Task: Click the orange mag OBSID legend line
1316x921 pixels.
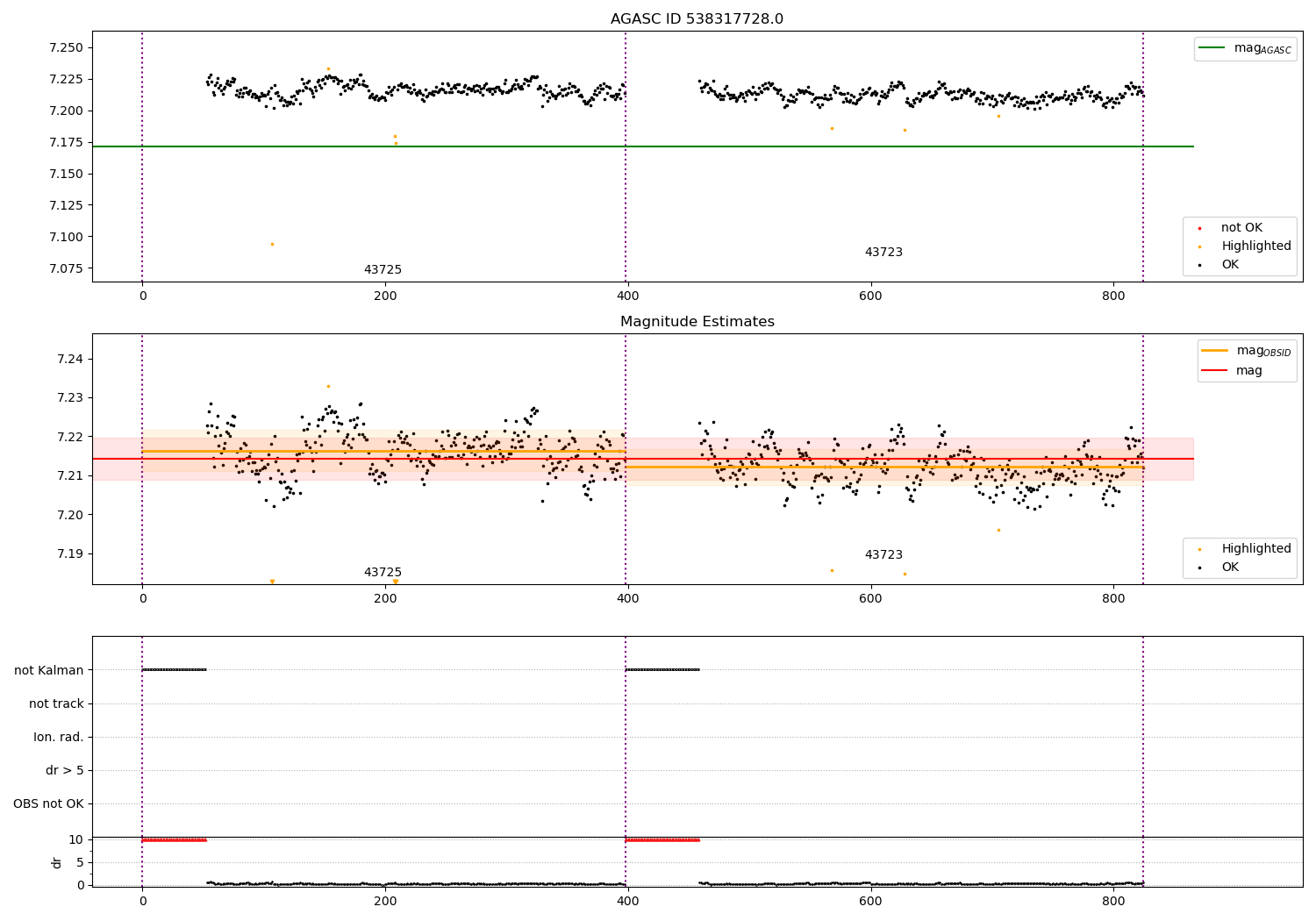Action: coord(1214,351)
